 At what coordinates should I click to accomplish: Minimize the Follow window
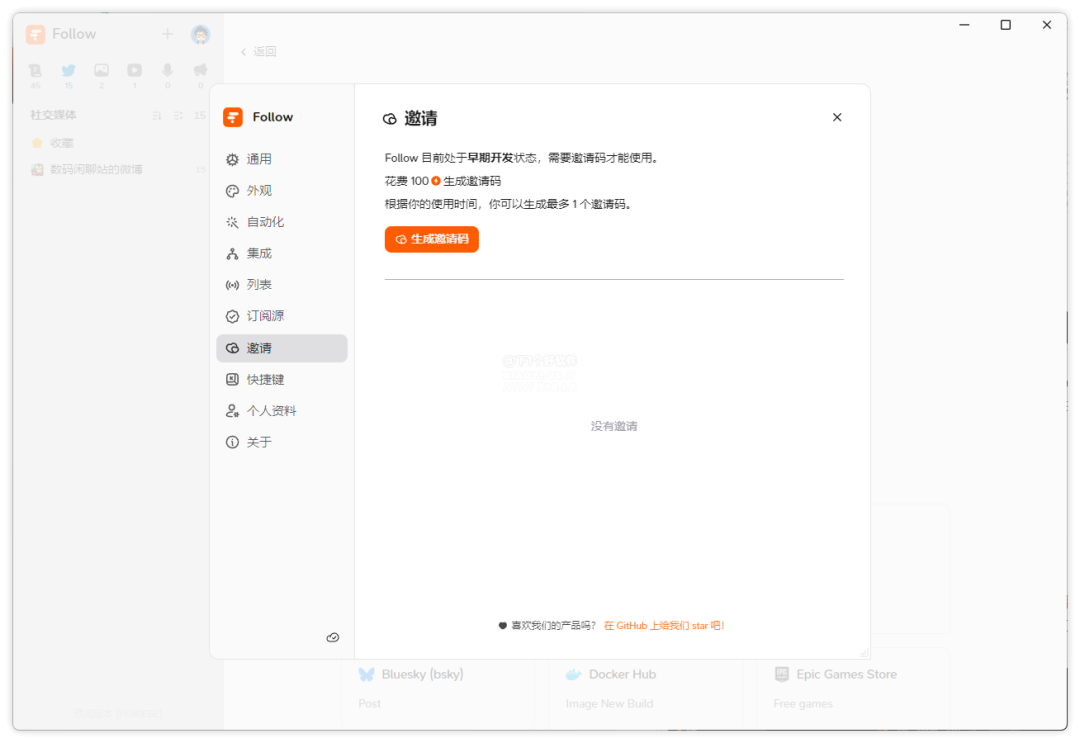point(964,25)
